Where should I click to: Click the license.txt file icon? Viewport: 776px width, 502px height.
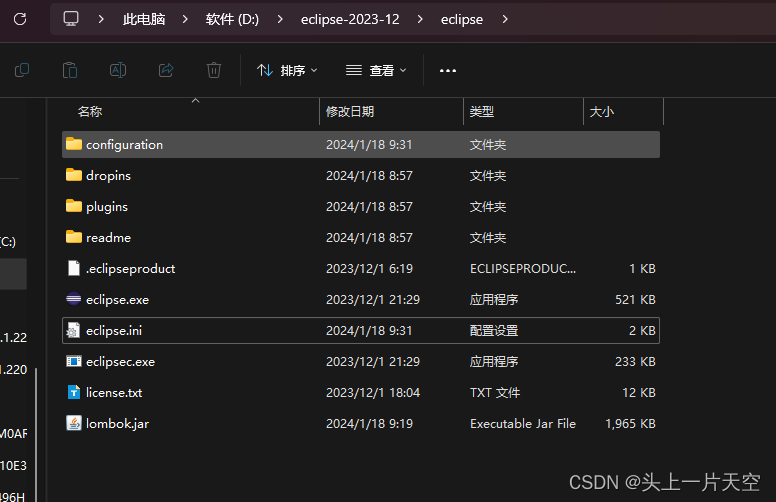[74, 392]
